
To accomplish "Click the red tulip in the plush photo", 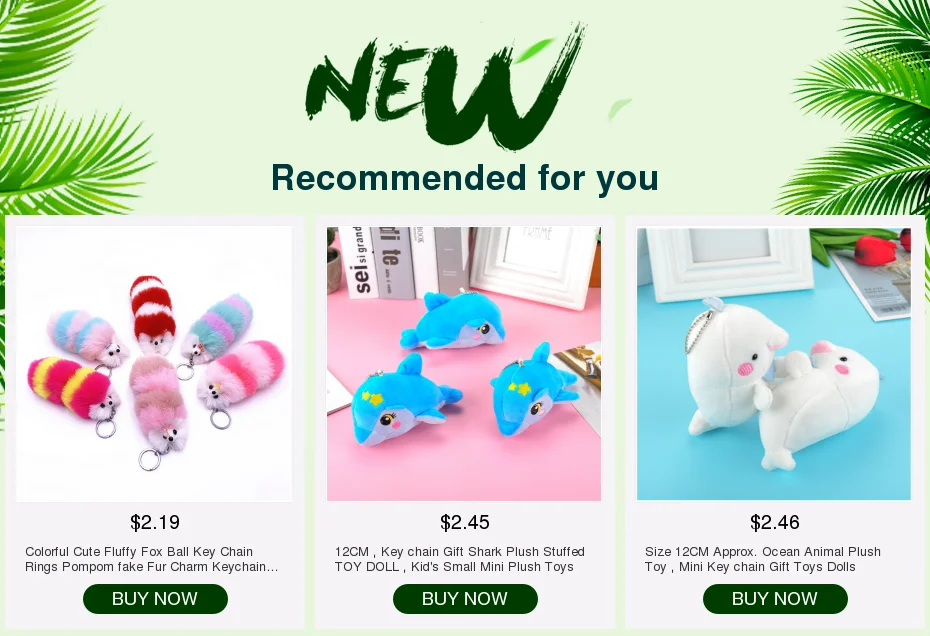I will pyautogui.click(x=875, y=249).
